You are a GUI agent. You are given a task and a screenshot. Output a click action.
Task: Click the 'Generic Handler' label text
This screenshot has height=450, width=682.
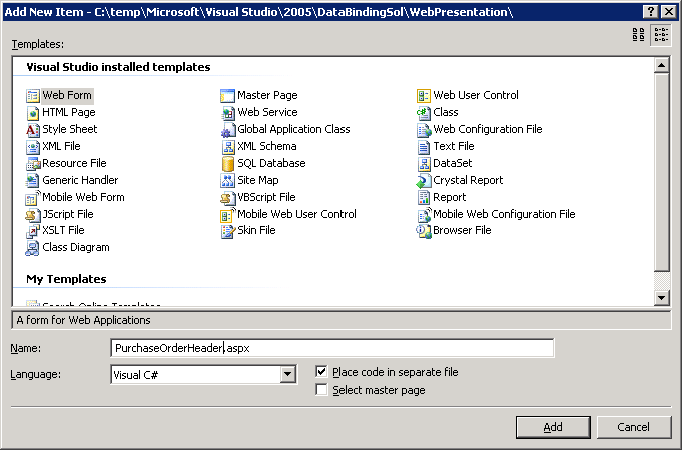pyautogui.click(x=80, y=180)
